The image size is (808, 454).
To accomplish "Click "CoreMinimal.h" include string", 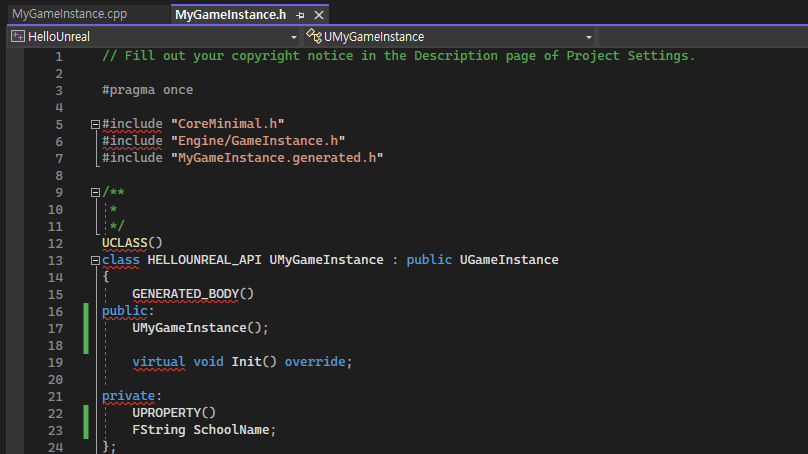I will pyautogui.click(x=227, y=124).
